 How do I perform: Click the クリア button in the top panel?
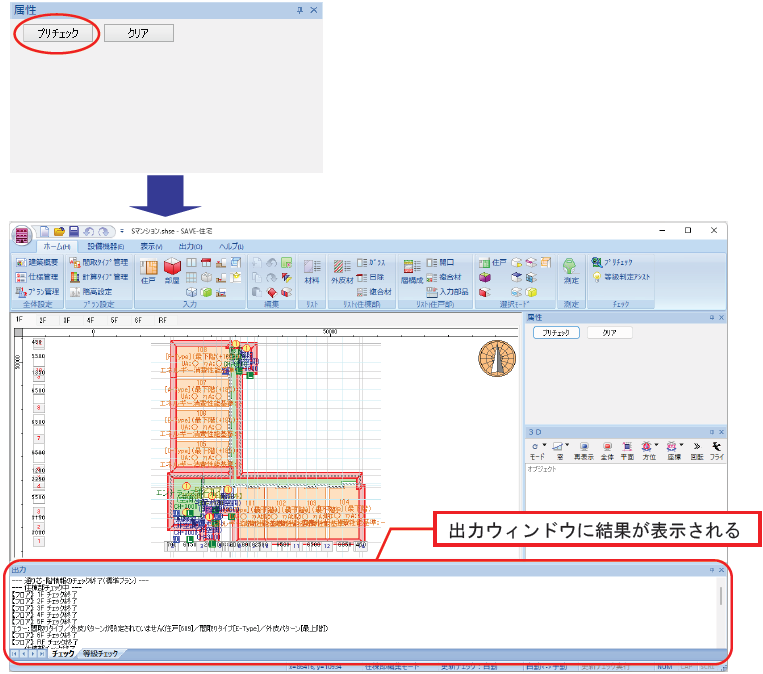tap(139, 33)
